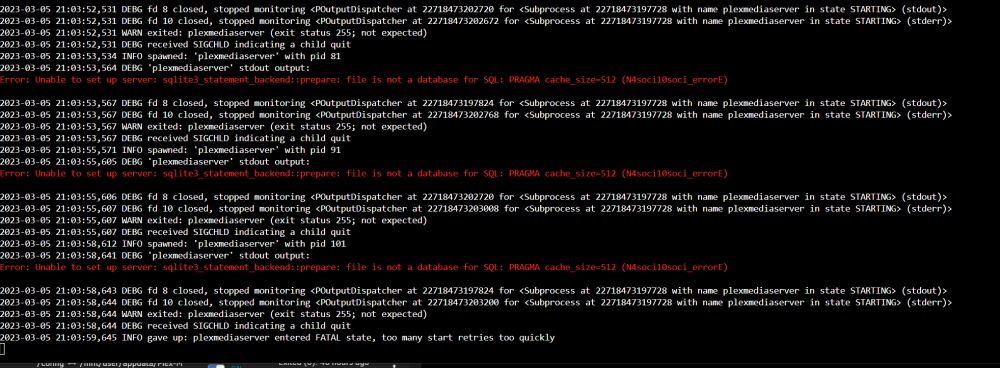Select the WARN exited line at 21:03:52,531

pyautogui.click(x=214, y=33)
